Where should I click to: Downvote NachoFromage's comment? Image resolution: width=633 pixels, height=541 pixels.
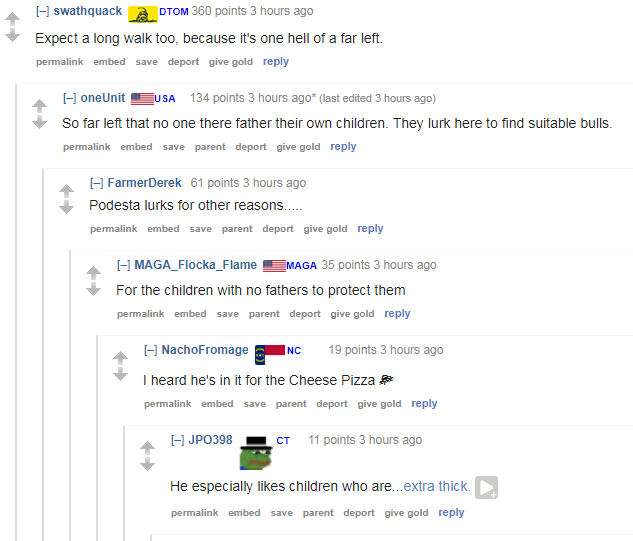121,375
